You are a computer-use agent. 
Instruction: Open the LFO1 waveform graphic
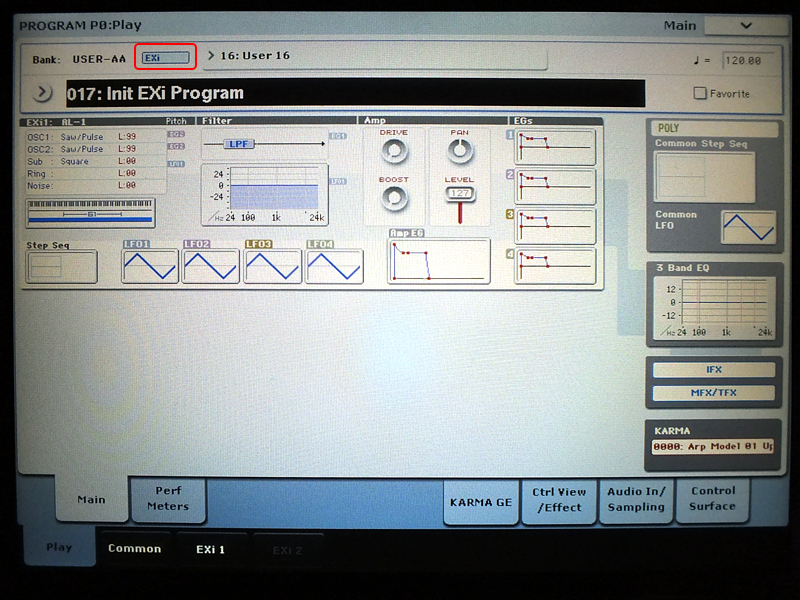coord(150,266)
